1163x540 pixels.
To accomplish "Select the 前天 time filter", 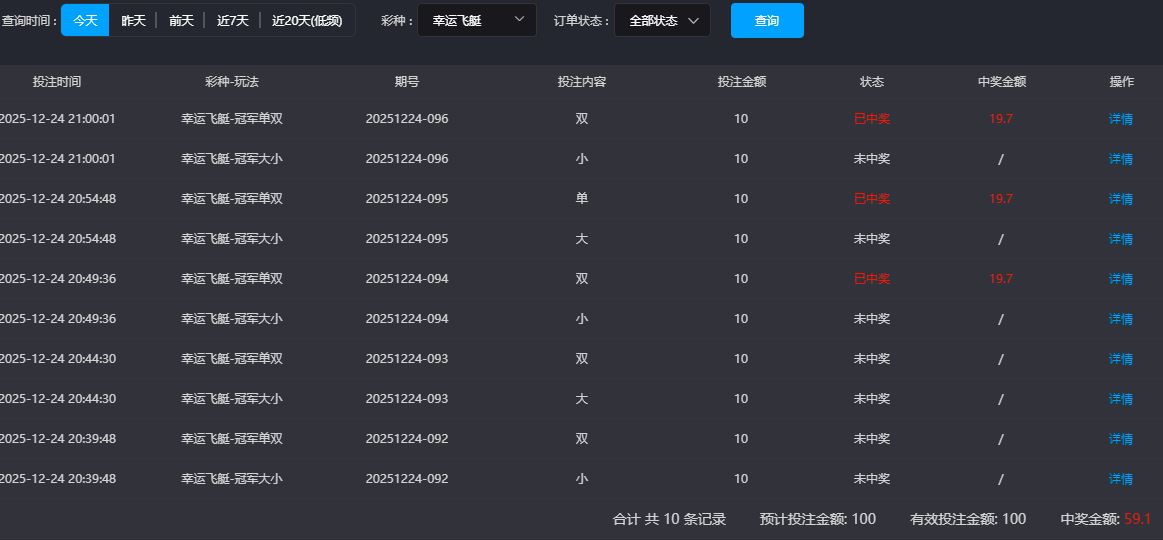I will [181, 20].
